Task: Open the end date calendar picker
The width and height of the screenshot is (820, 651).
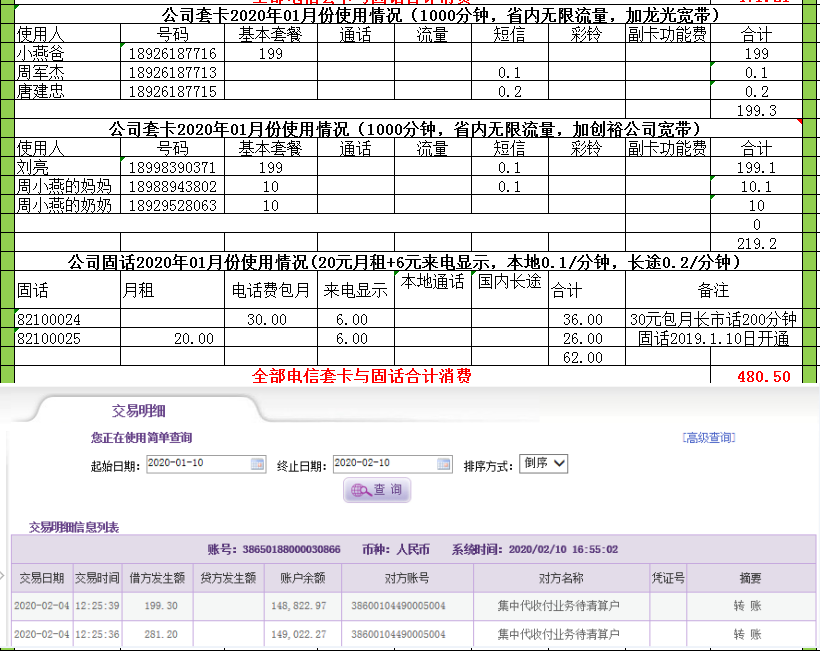Action: click(442, 464)
